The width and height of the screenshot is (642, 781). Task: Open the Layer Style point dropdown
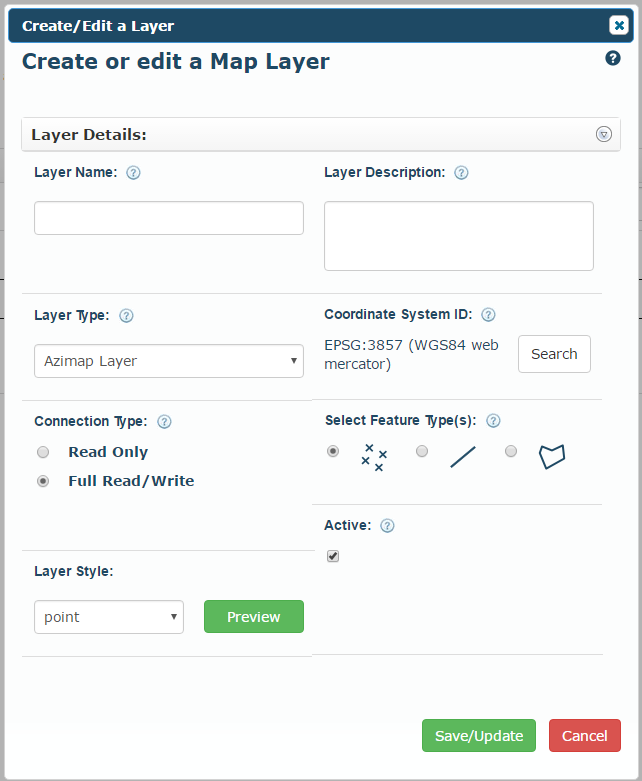109,617
